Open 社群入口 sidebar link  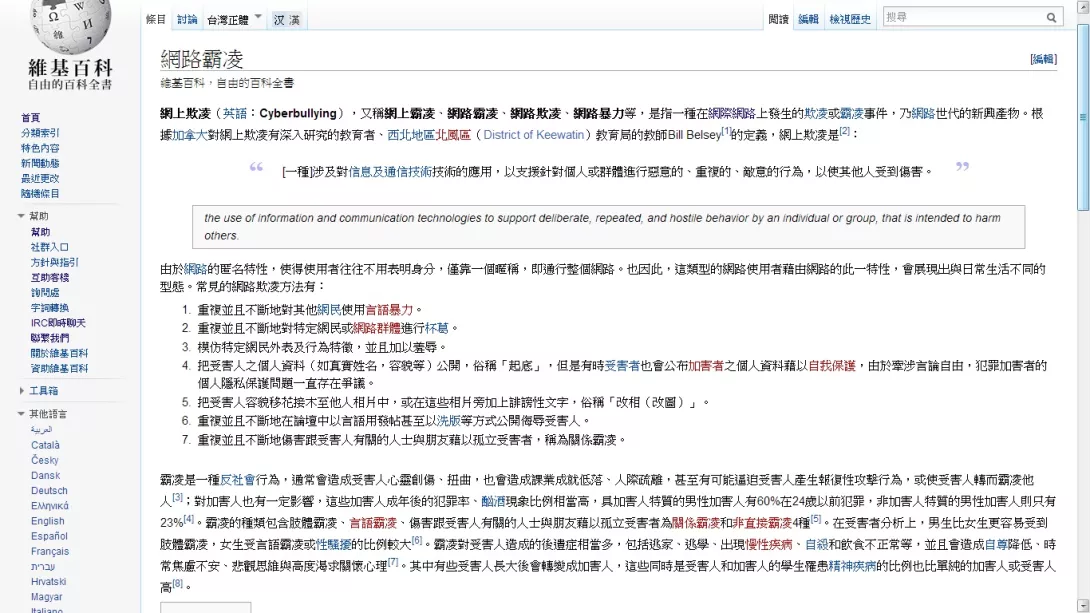pos(50,247)
